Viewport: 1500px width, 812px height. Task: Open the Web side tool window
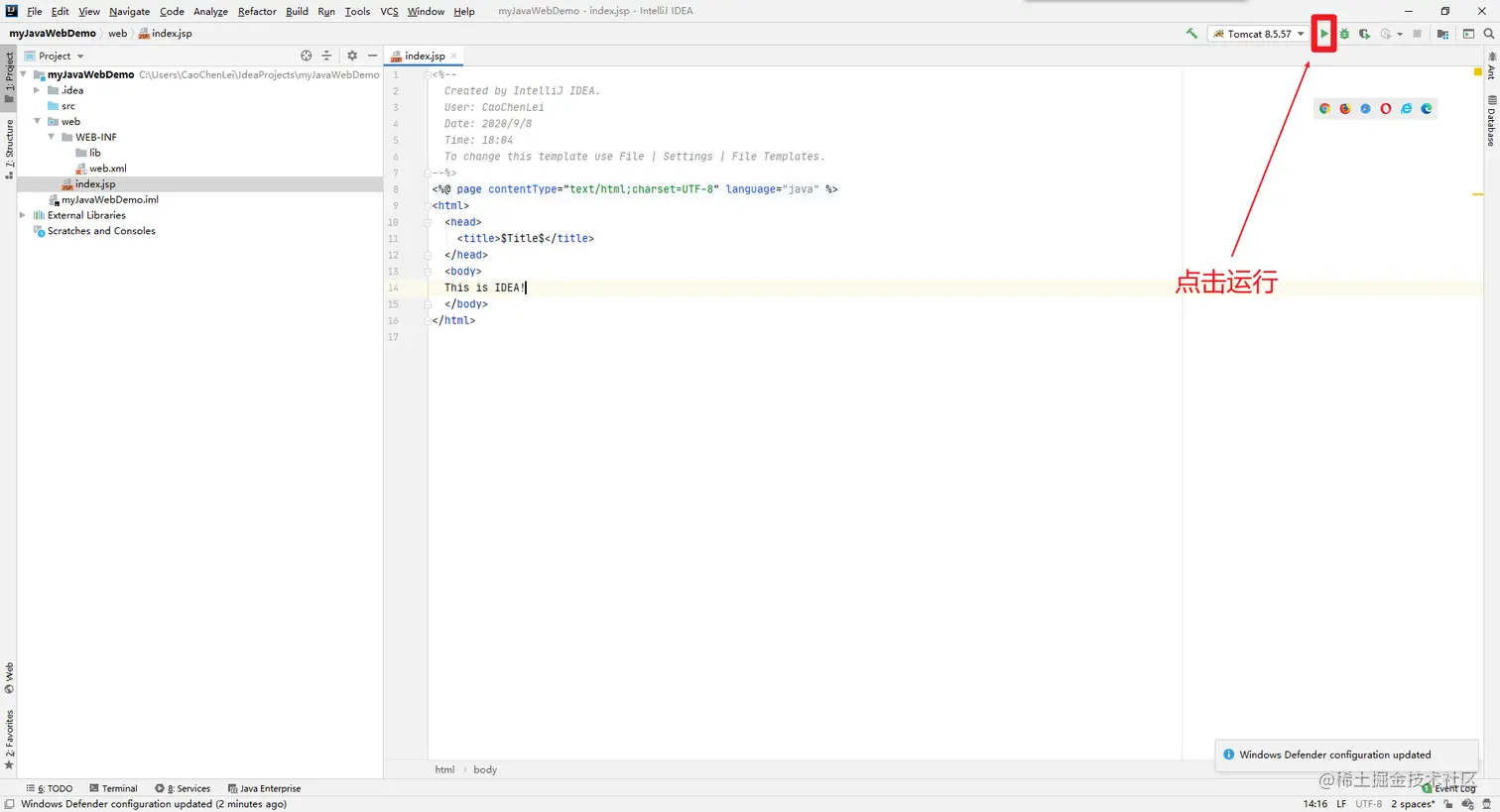(x=9, y=678)
